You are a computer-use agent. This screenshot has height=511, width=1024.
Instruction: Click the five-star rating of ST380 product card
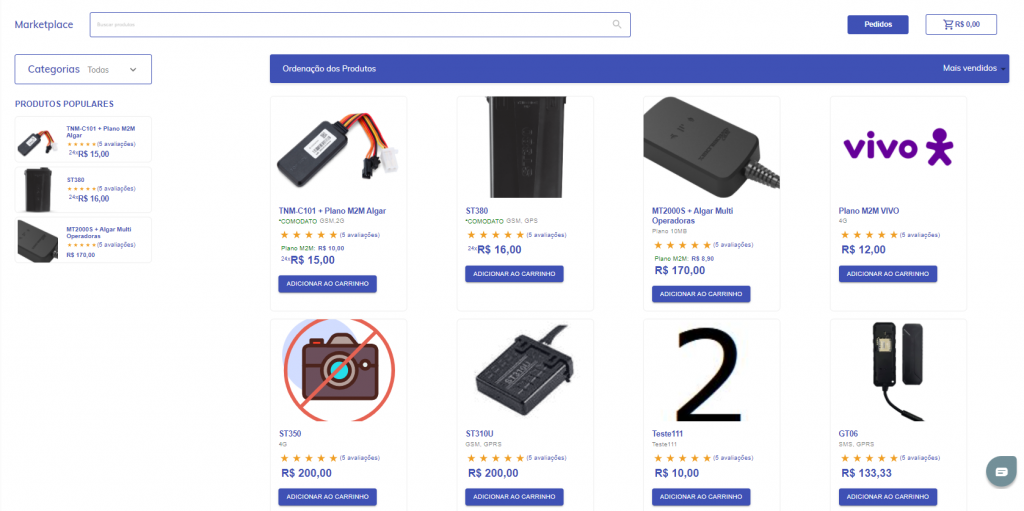pyautogui.click(x=496, y=235)
